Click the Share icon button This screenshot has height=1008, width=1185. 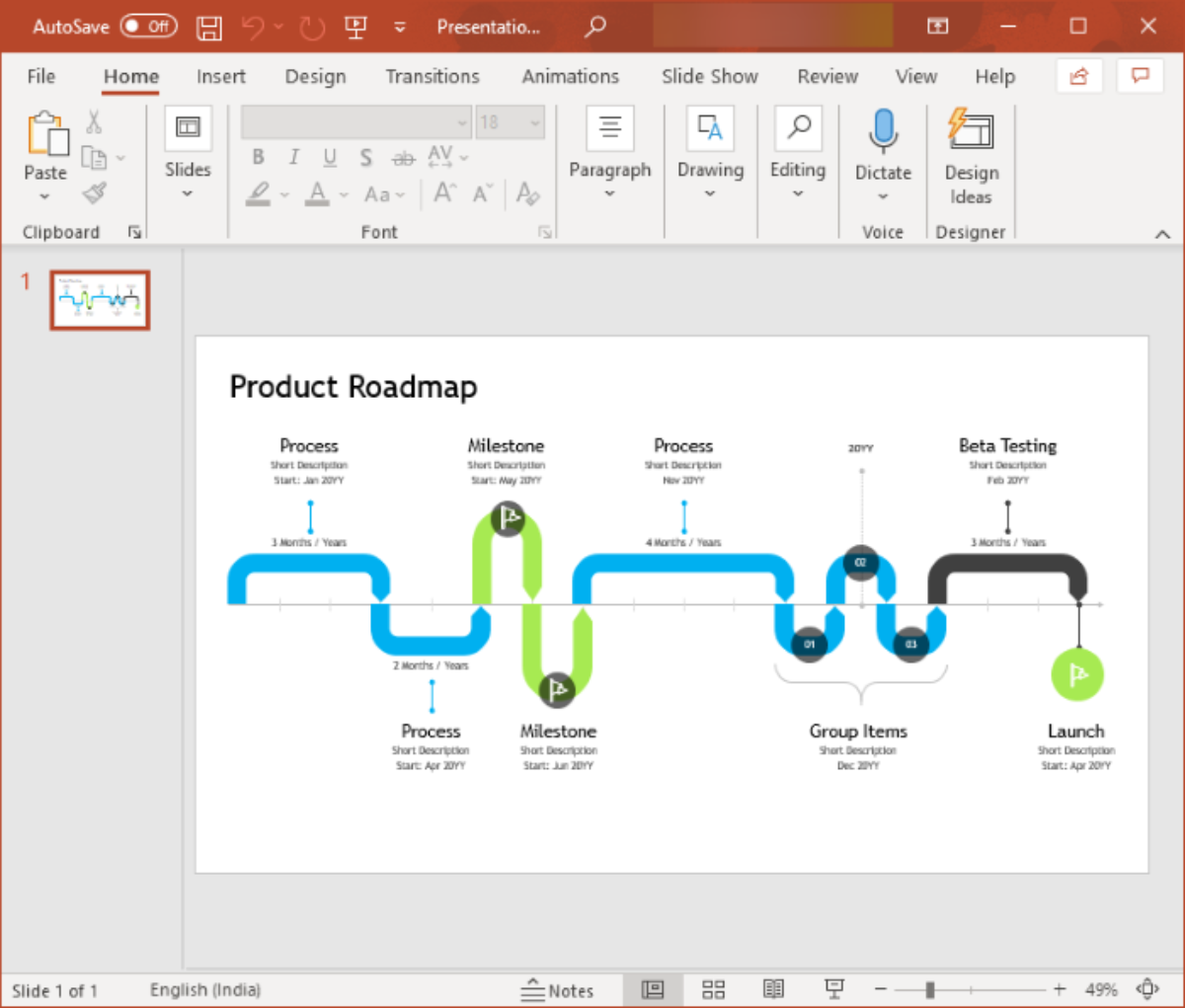point(1078,76)
